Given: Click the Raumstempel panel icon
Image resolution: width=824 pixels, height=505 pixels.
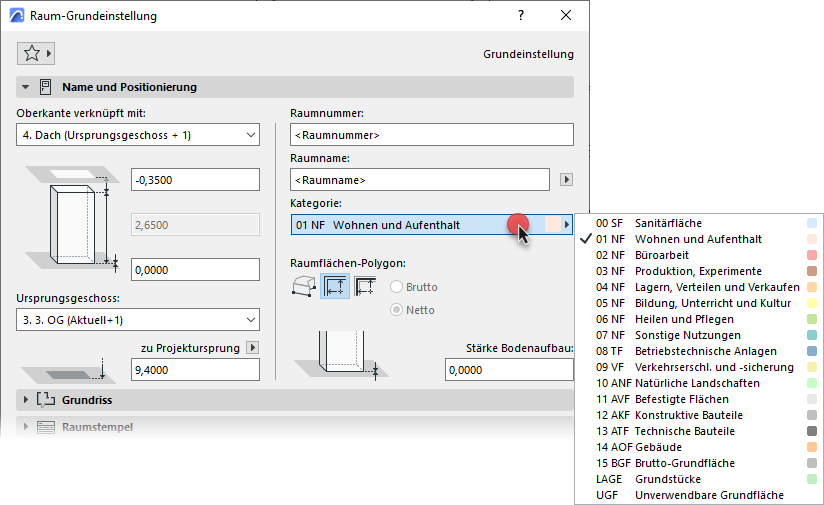Looking at the screenshot, I should point(46,427).
